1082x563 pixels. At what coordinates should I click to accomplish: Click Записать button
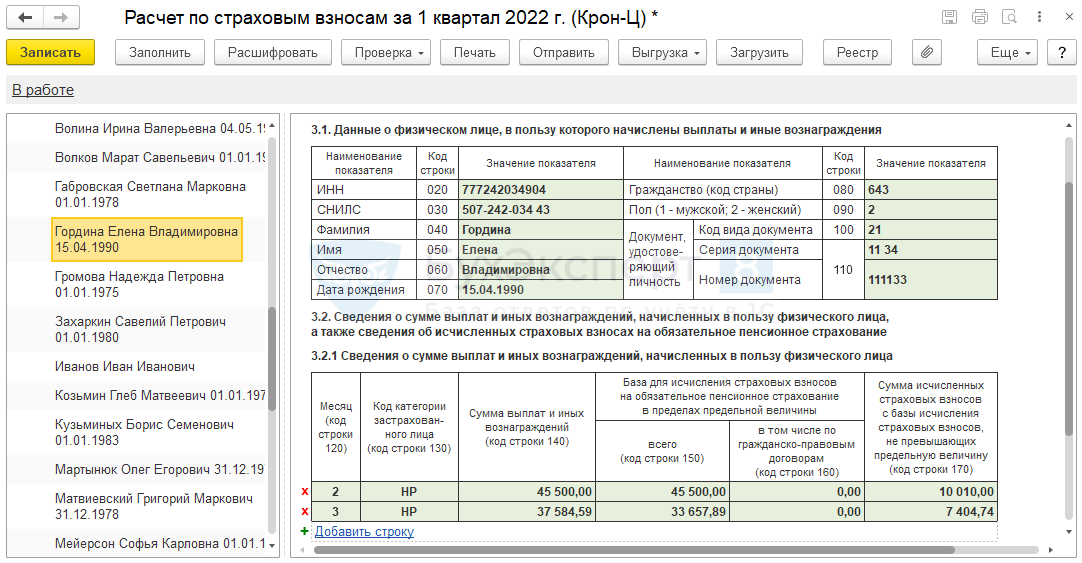click(x=50, y=52)
